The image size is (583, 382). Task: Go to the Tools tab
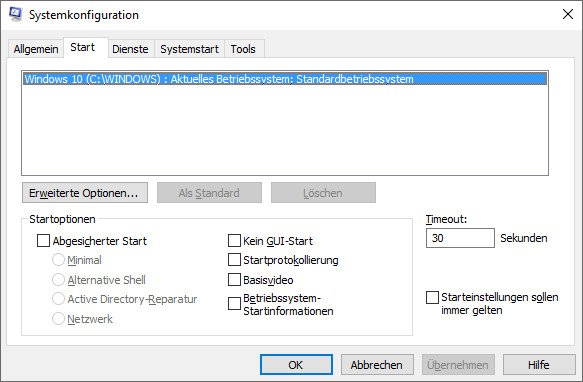[243, 49]
